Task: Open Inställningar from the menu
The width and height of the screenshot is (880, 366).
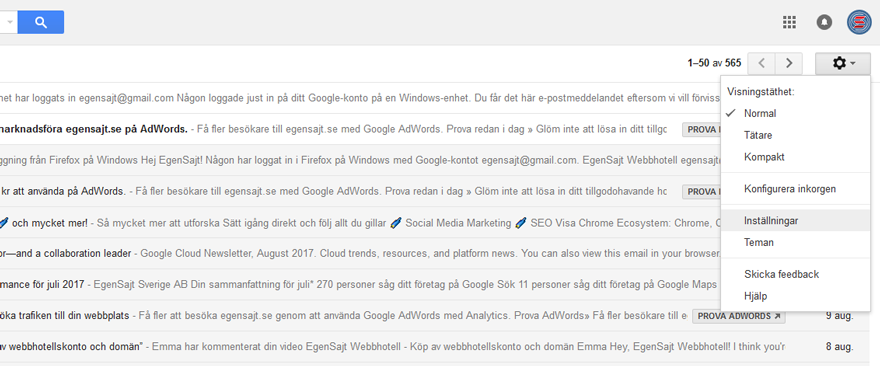Action: point(795,221)
